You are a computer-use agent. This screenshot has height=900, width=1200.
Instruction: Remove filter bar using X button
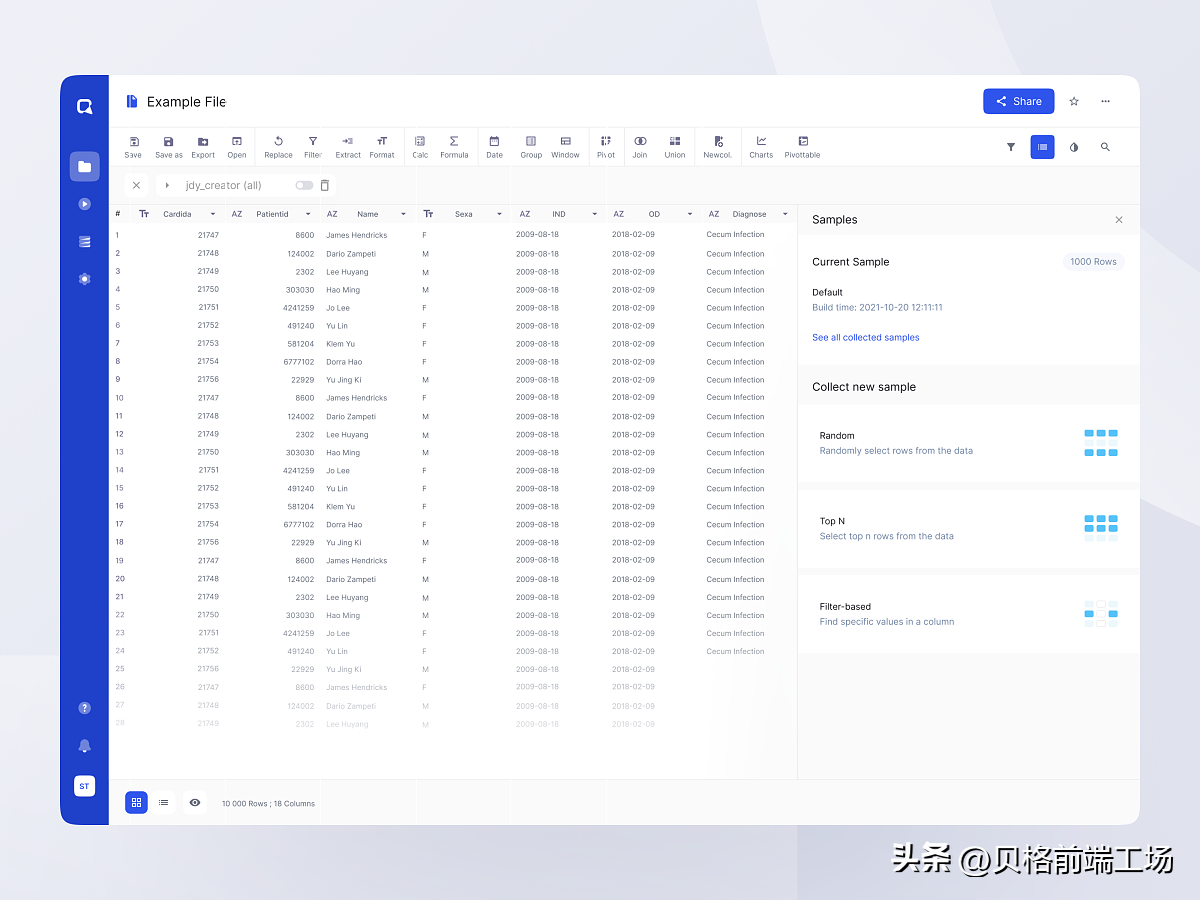coord(136,185)
